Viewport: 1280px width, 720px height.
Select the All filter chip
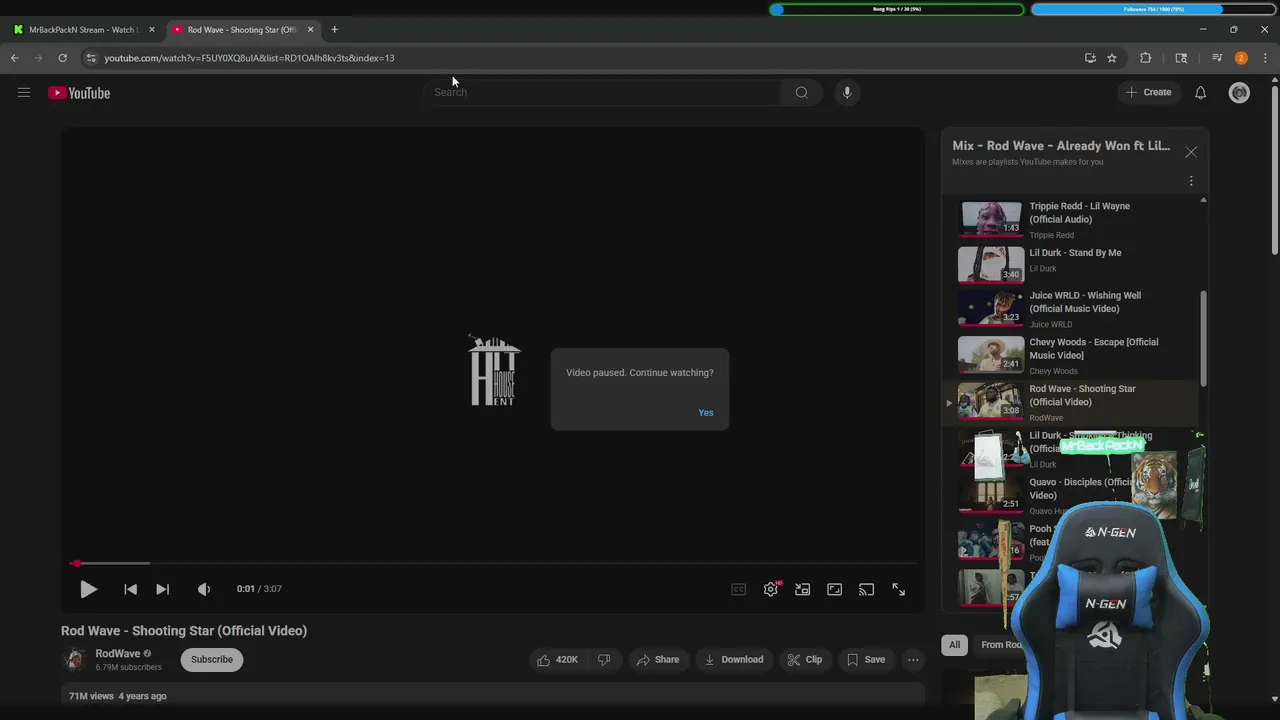(x=954, y=645)
